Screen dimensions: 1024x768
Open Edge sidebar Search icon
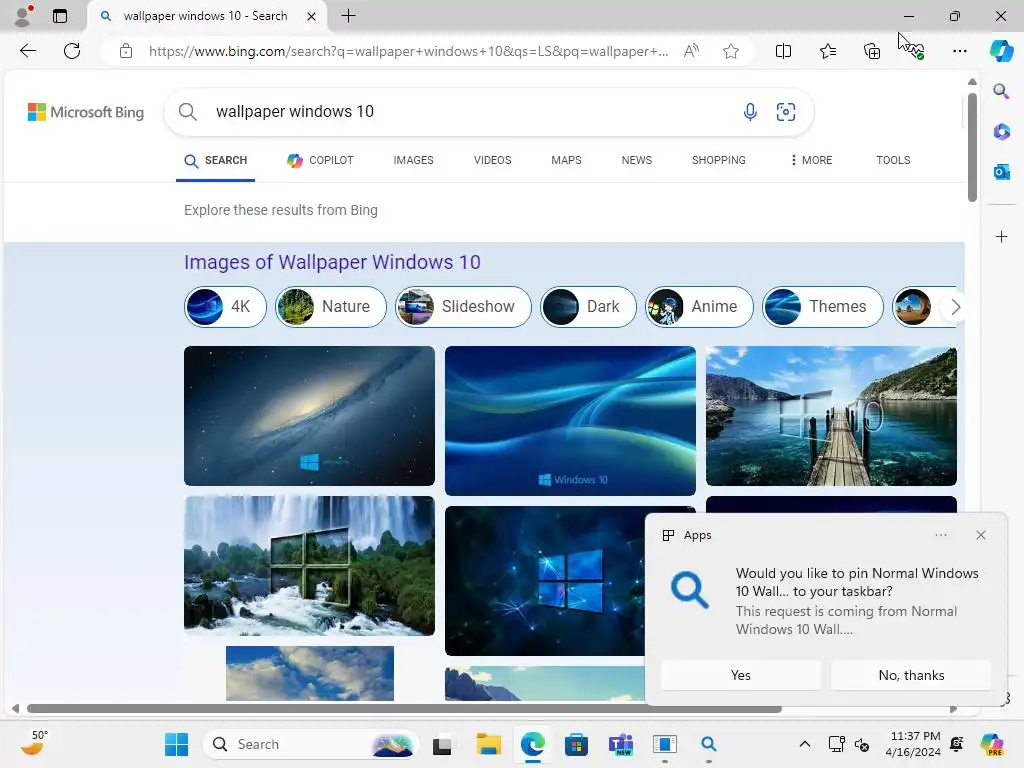click(1001, 91)
